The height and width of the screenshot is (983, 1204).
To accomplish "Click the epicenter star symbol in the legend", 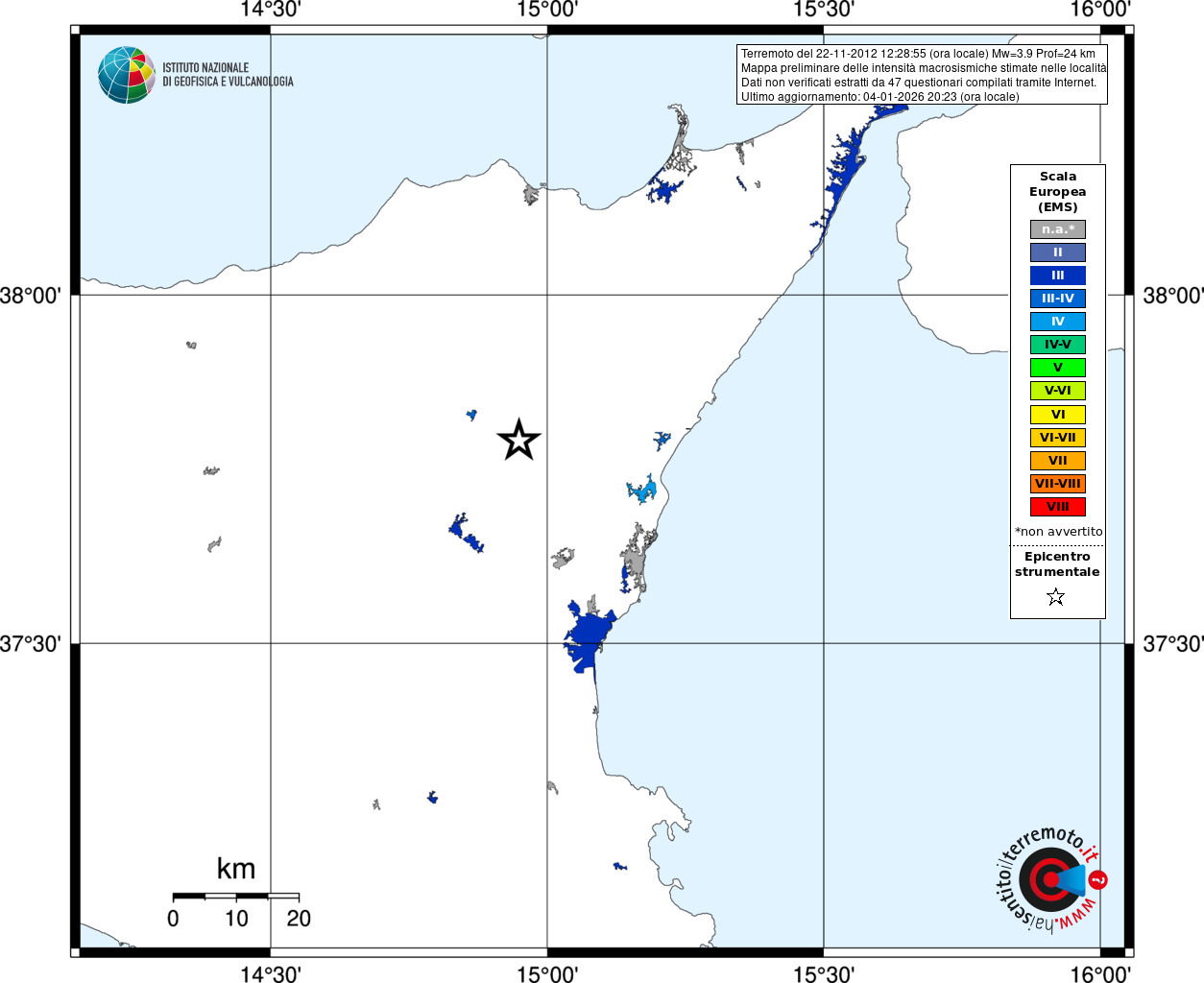I will pos(1056,597).
